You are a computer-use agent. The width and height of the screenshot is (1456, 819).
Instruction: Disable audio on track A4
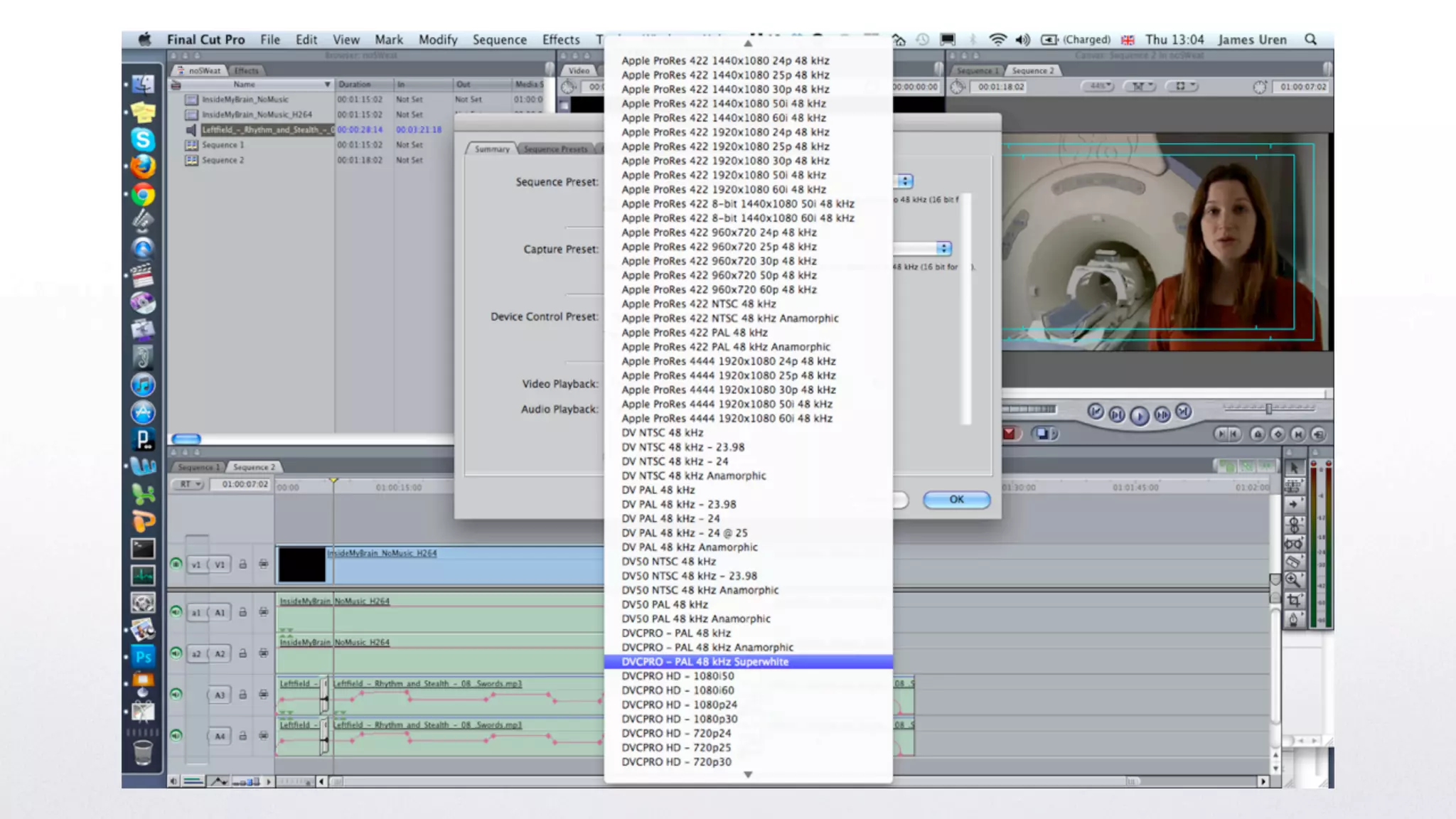[176, 735]
